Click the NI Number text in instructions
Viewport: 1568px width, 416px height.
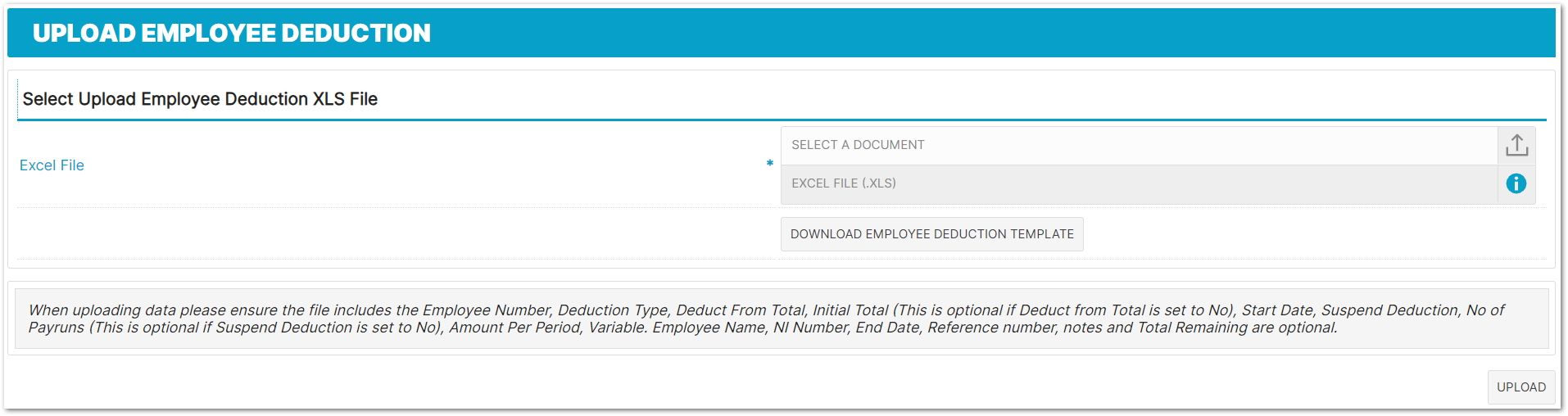click(x=810, y=328)
